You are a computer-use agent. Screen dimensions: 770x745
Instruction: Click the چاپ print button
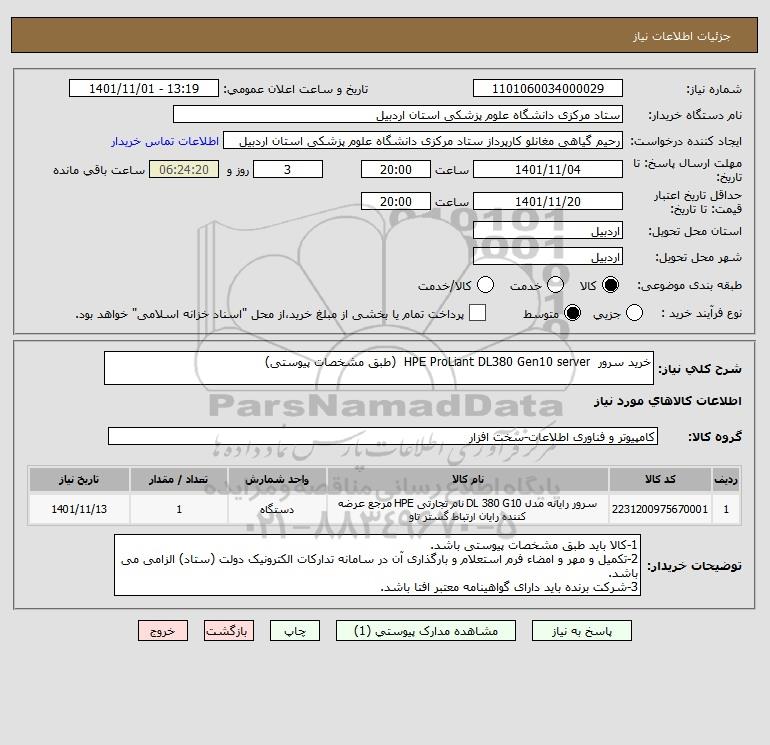click(x=295, y=631)
